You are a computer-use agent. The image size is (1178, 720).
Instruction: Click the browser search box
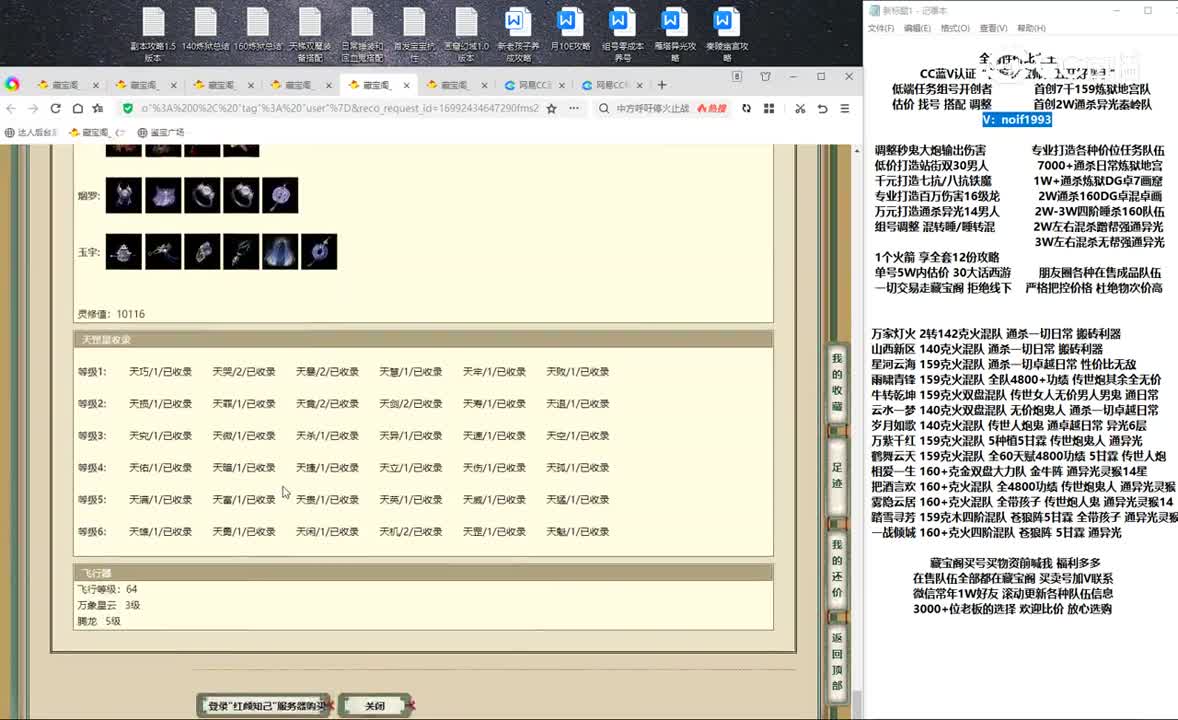pyautogui.click(x=652, y=108)
